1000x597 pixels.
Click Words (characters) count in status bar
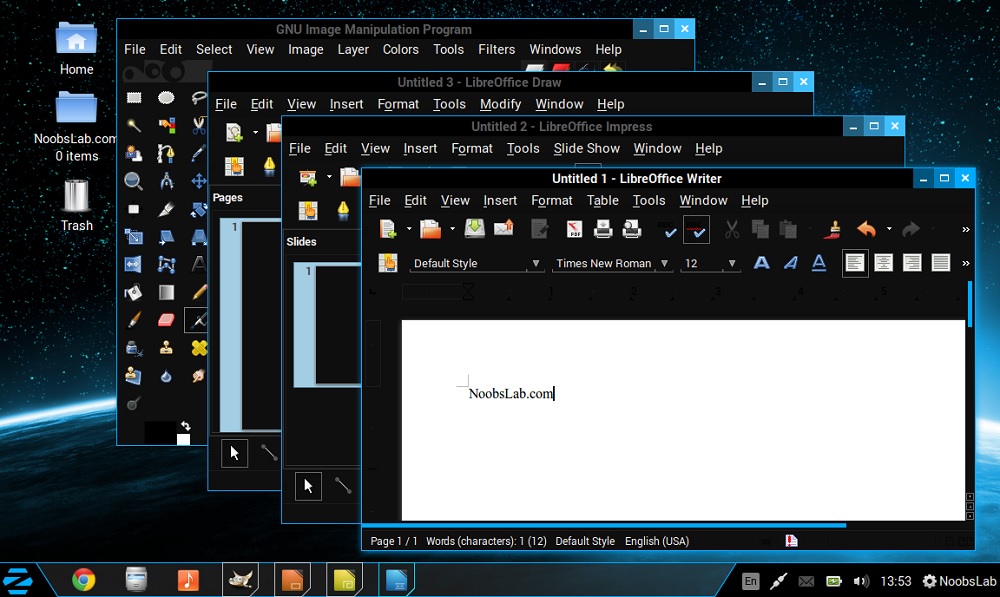[x=486, y=541]
